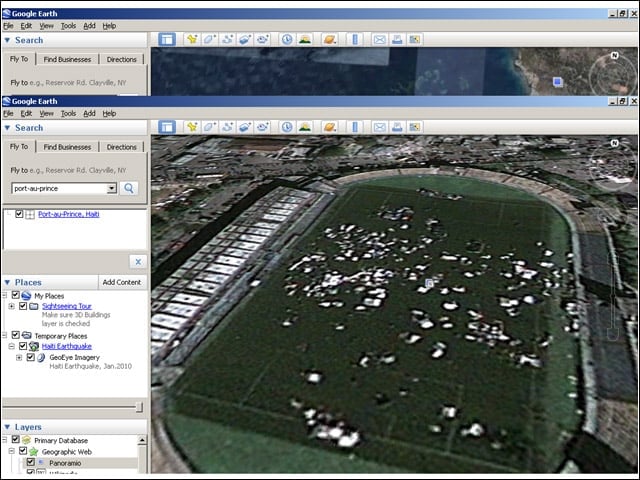
Task: Add placemark pushpin icon in front window
Action: click(192, 127)
